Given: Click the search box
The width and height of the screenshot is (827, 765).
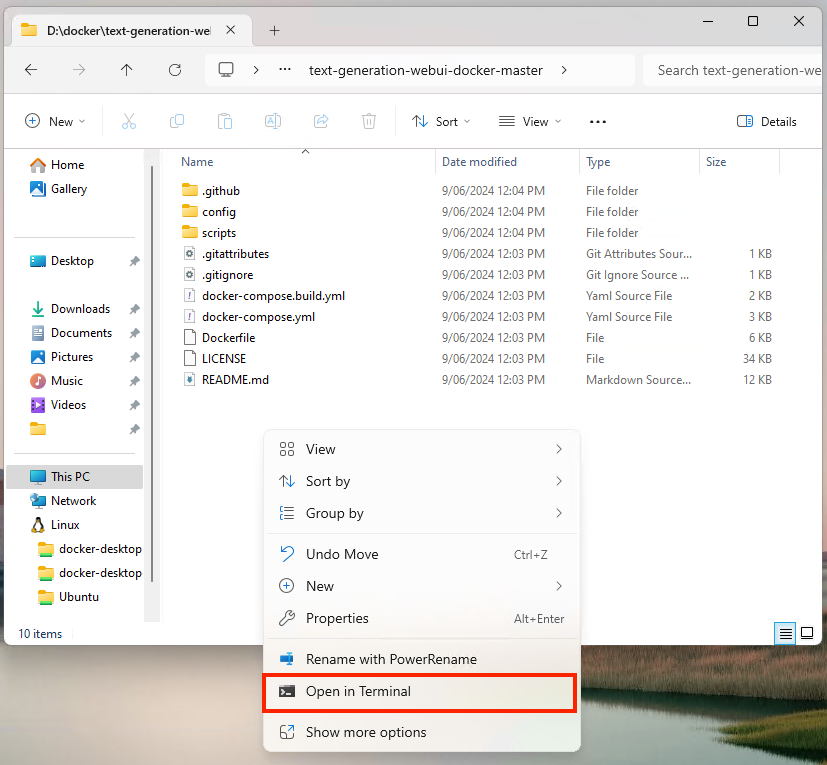Looking at the screenshot, I should (x=733, y=70).
